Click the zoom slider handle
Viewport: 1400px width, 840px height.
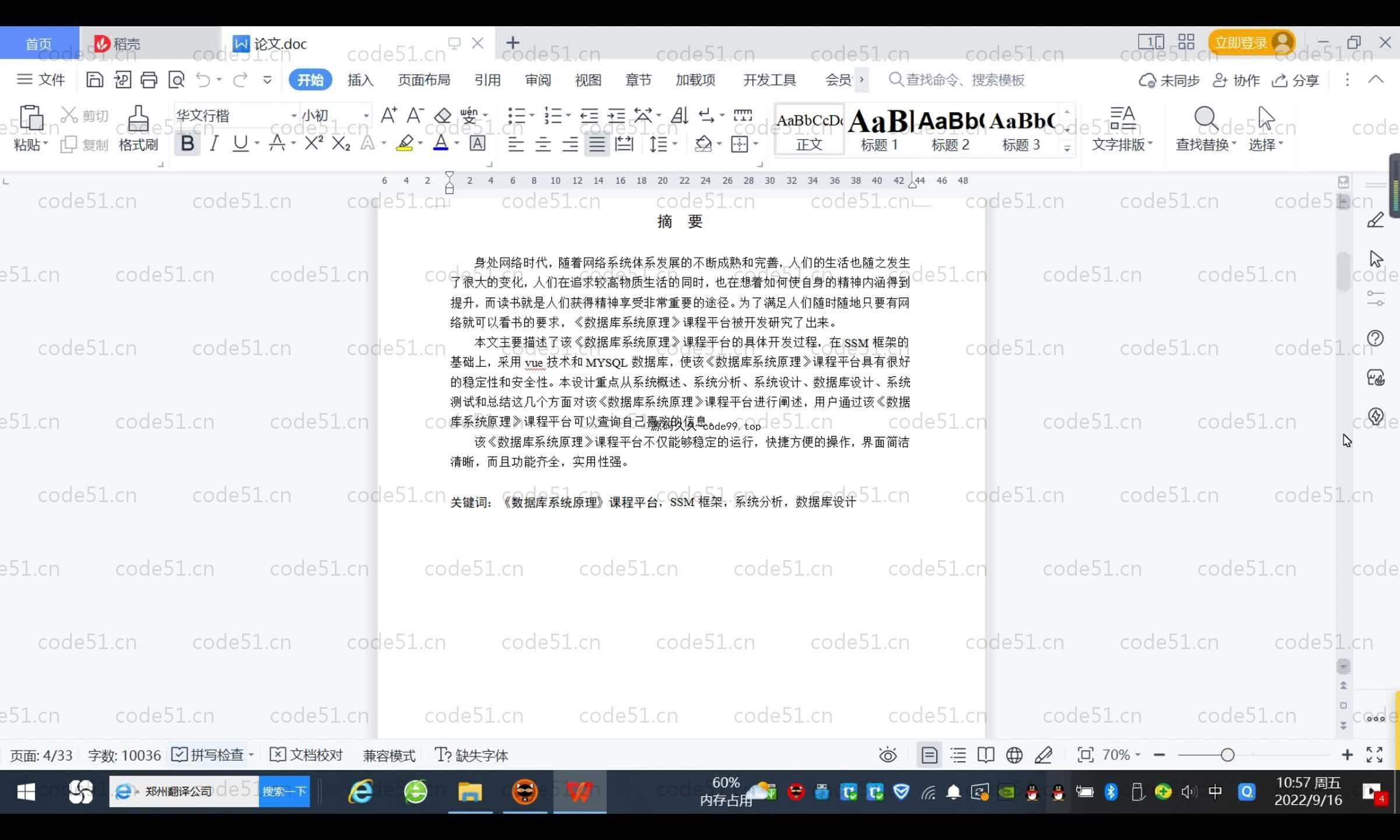pos(1227,755)
